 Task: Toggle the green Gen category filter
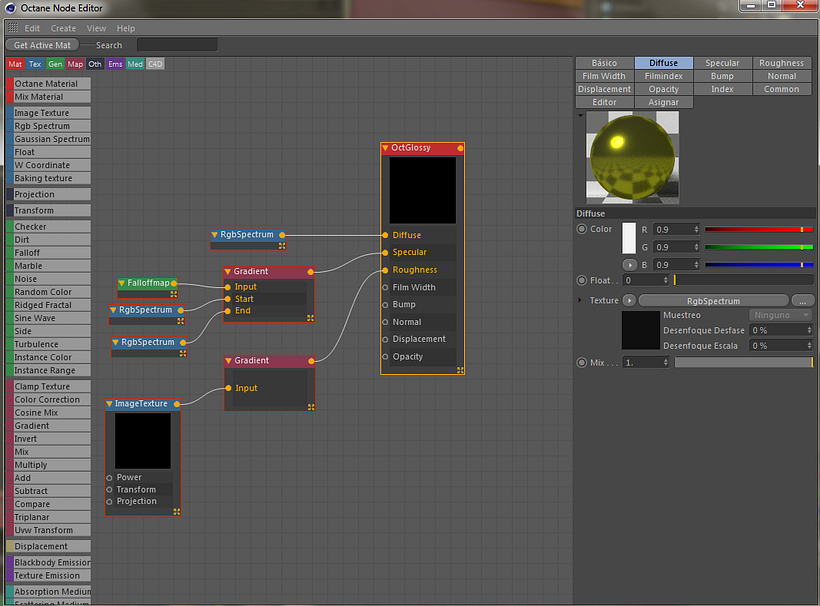(x=55, y=64)
